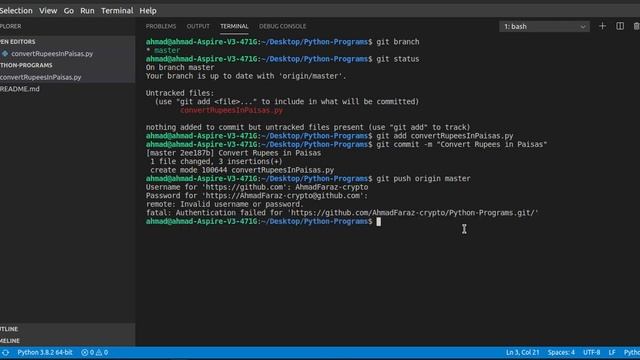Switch to the Output tab
The width and height of the screenshot is (640, 360).
click(x=198, y=26)
